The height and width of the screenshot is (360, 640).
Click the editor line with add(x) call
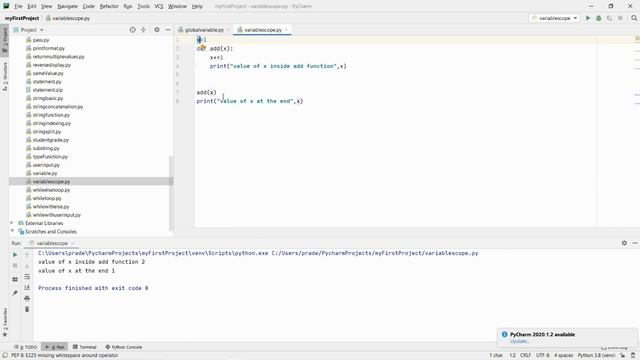click(x=207, y=93)
